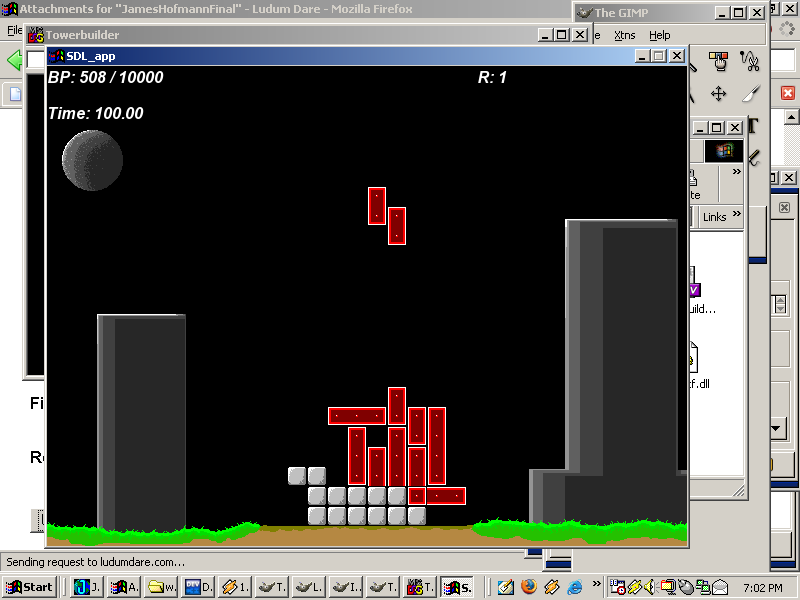Switch to the I. GIMP taskbar button
800x600 pixels.
[346, 587]
